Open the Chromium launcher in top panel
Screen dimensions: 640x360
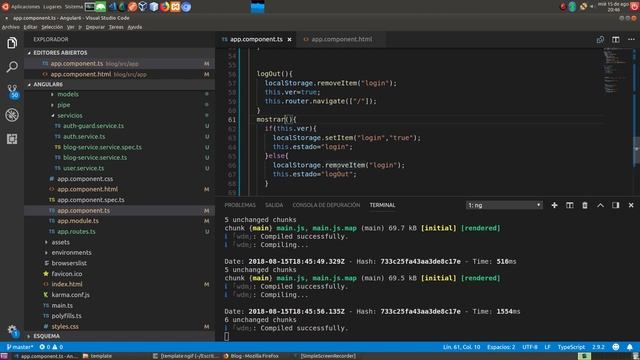(x=186, y=7)
